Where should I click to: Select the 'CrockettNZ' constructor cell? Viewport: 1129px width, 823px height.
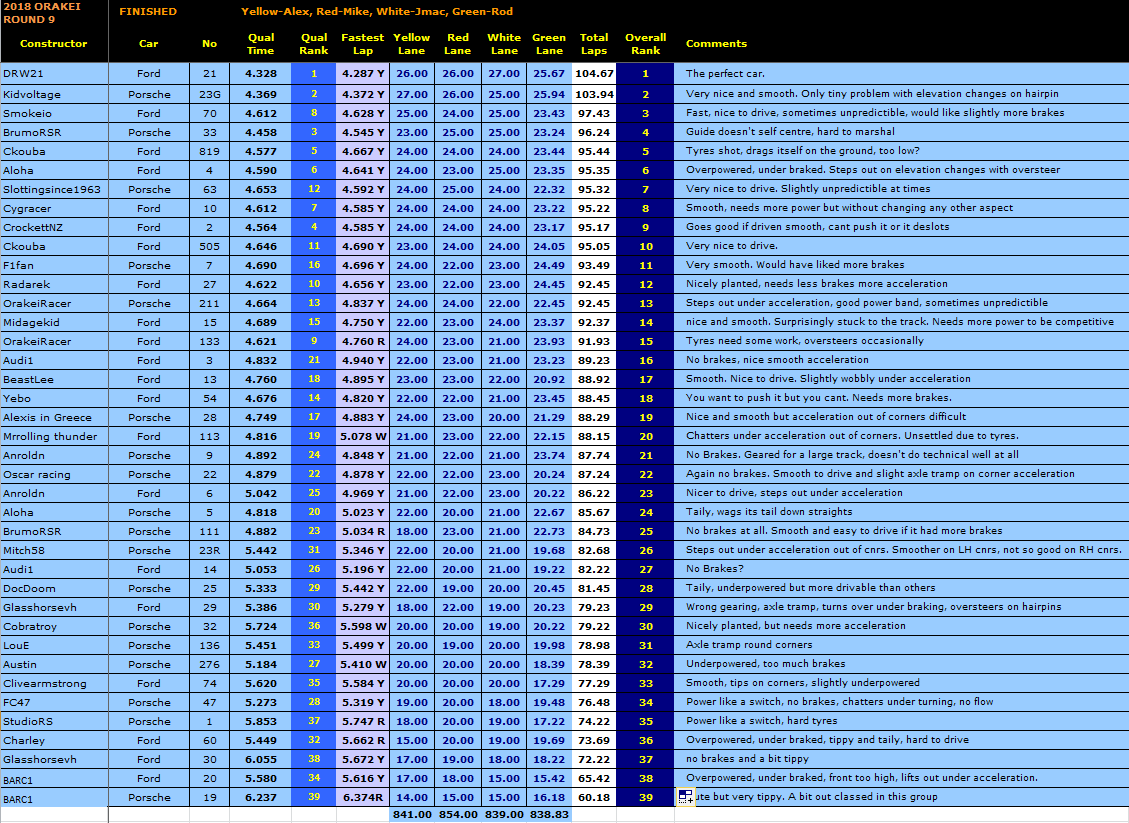[55, 228]
